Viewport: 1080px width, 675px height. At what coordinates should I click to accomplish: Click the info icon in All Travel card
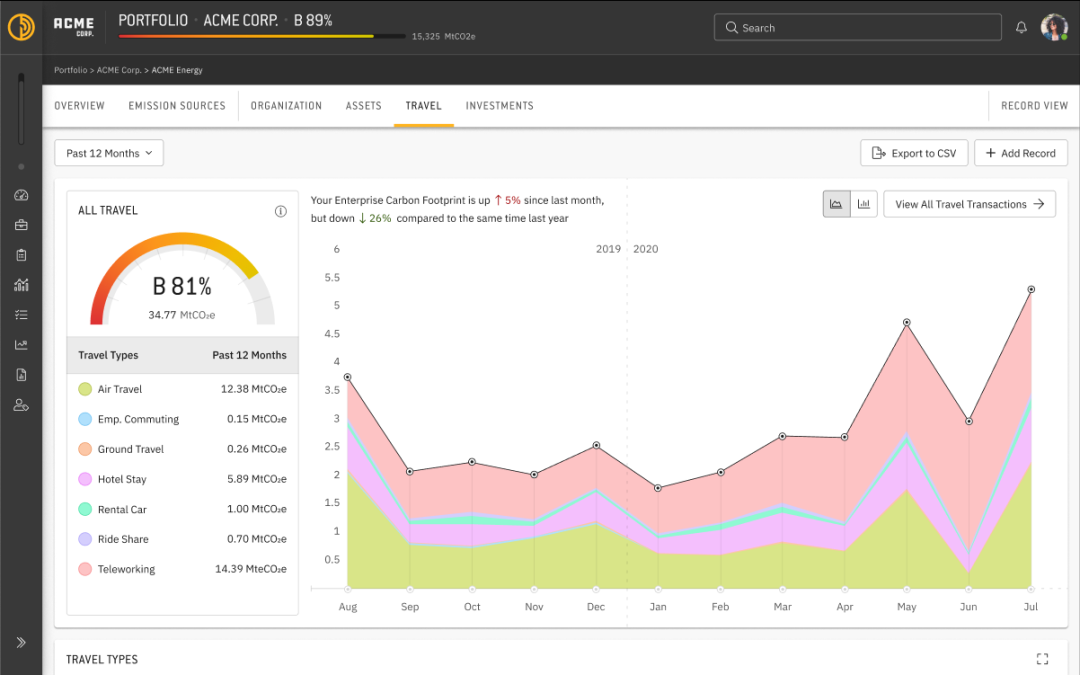tap(281, 211)
